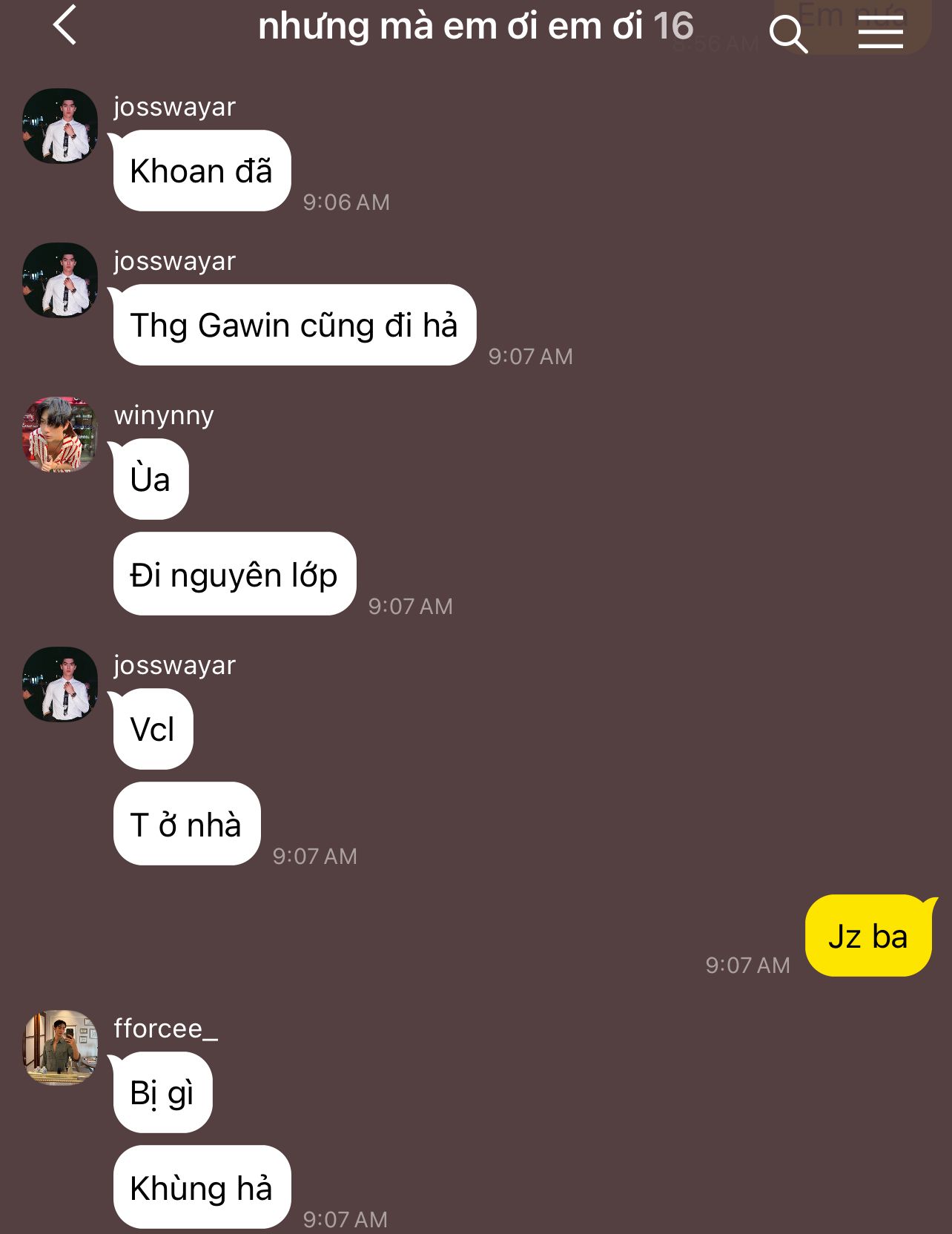Screen dimensions: 952x1234
Task: Tap the winynny username label
Action: pyautogui.click(x=164, y=415)
